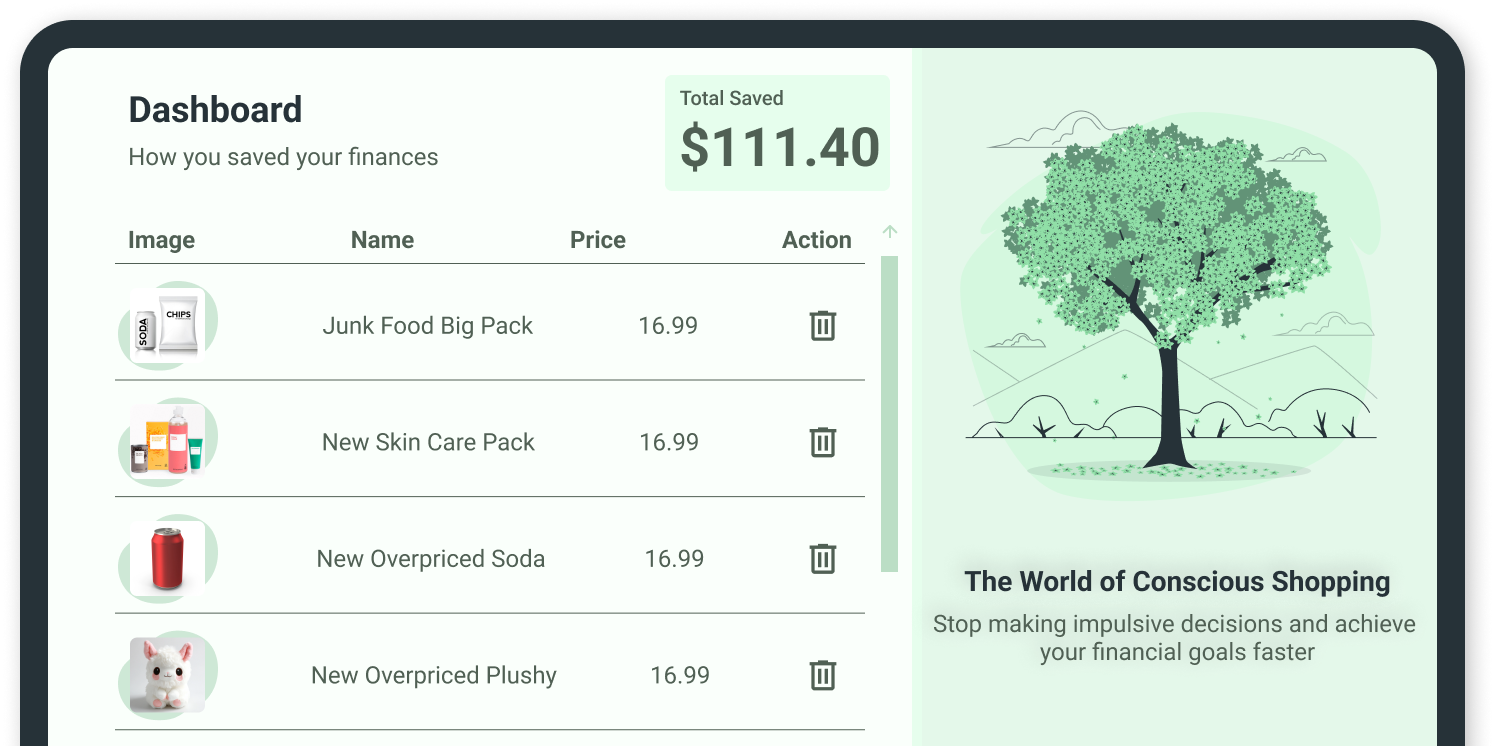Click the Dashboard heading
Image resolution: width=1495 pixels, height=746 pixels.
tap(215, 110)
